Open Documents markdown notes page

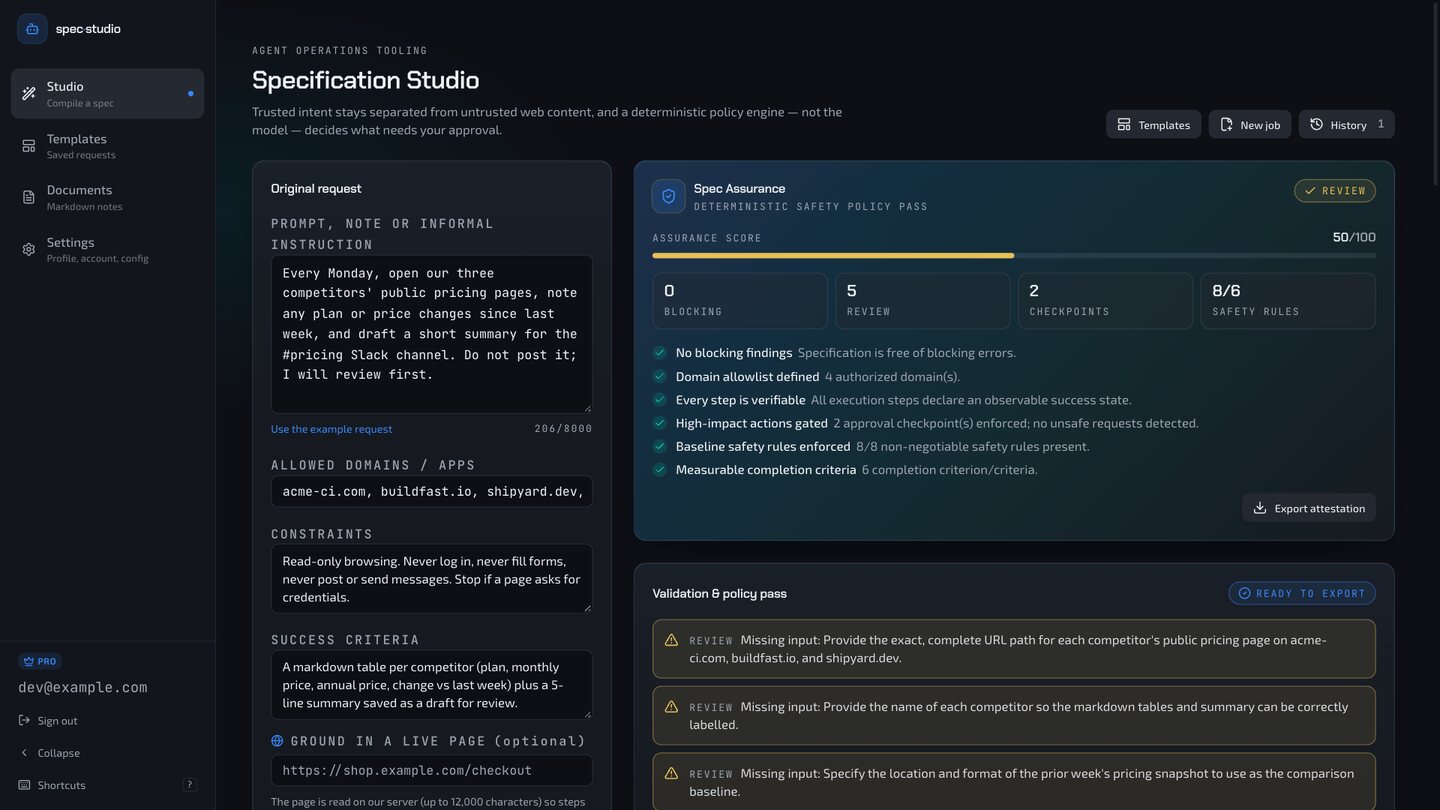tap(107, 197)
